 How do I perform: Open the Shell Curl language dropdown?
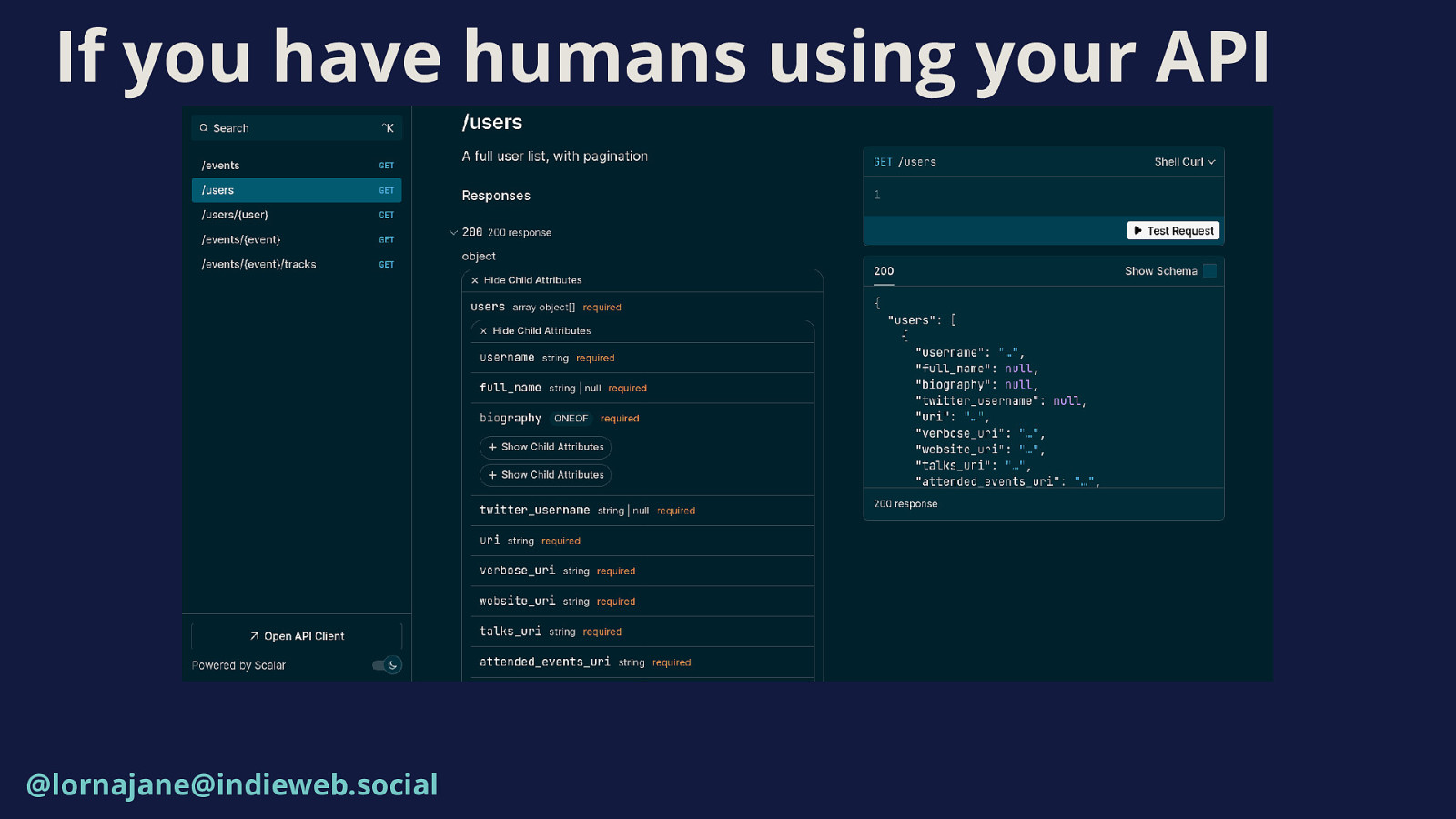coord(1185,162)
